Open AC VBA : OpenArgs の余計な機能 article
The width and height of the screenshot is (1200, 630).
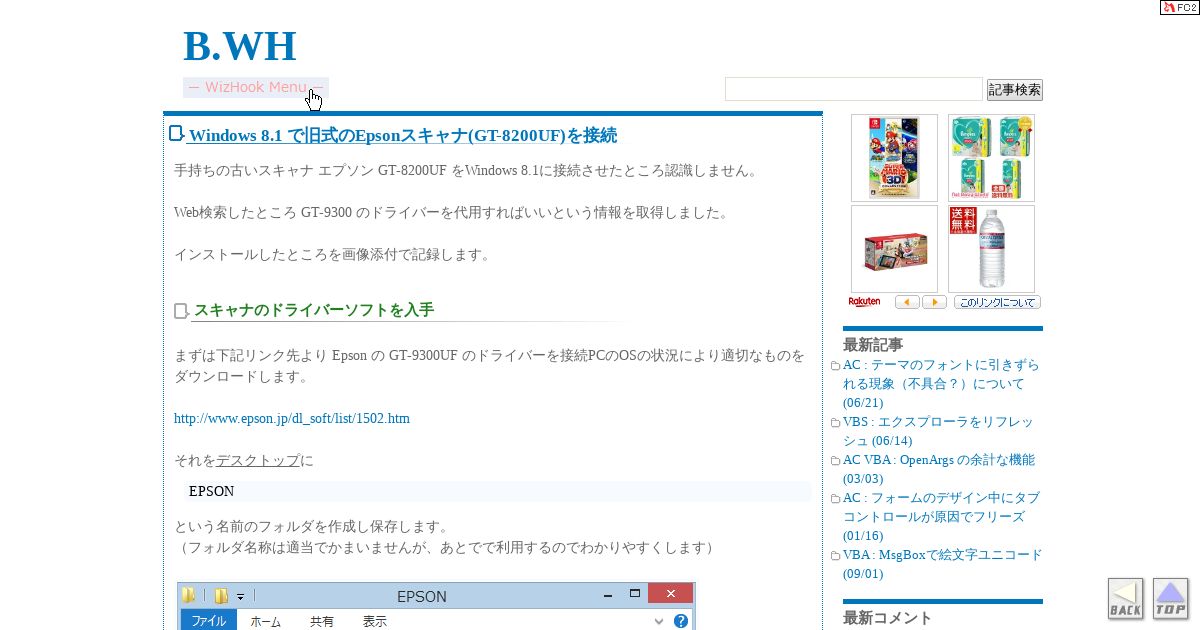(939, 470)
